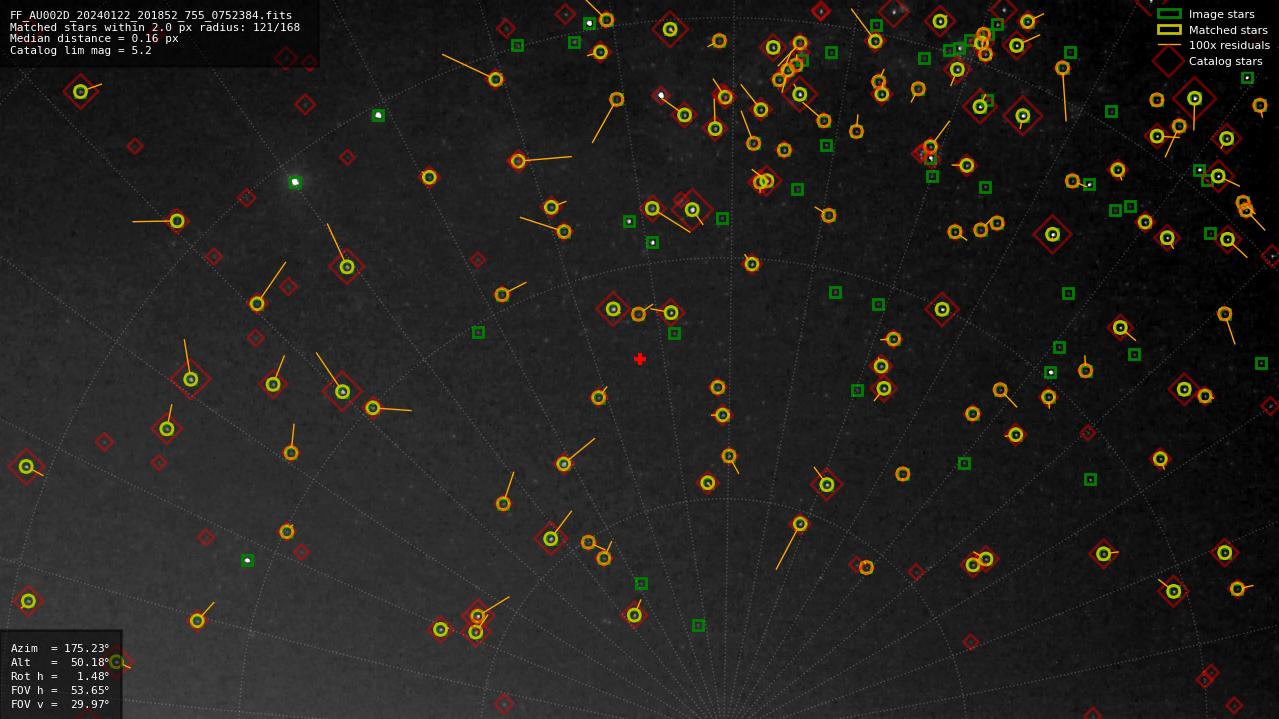1279x719 pixels.
Task: Click the red cross at the image center
Action: [x=640, y=359]
